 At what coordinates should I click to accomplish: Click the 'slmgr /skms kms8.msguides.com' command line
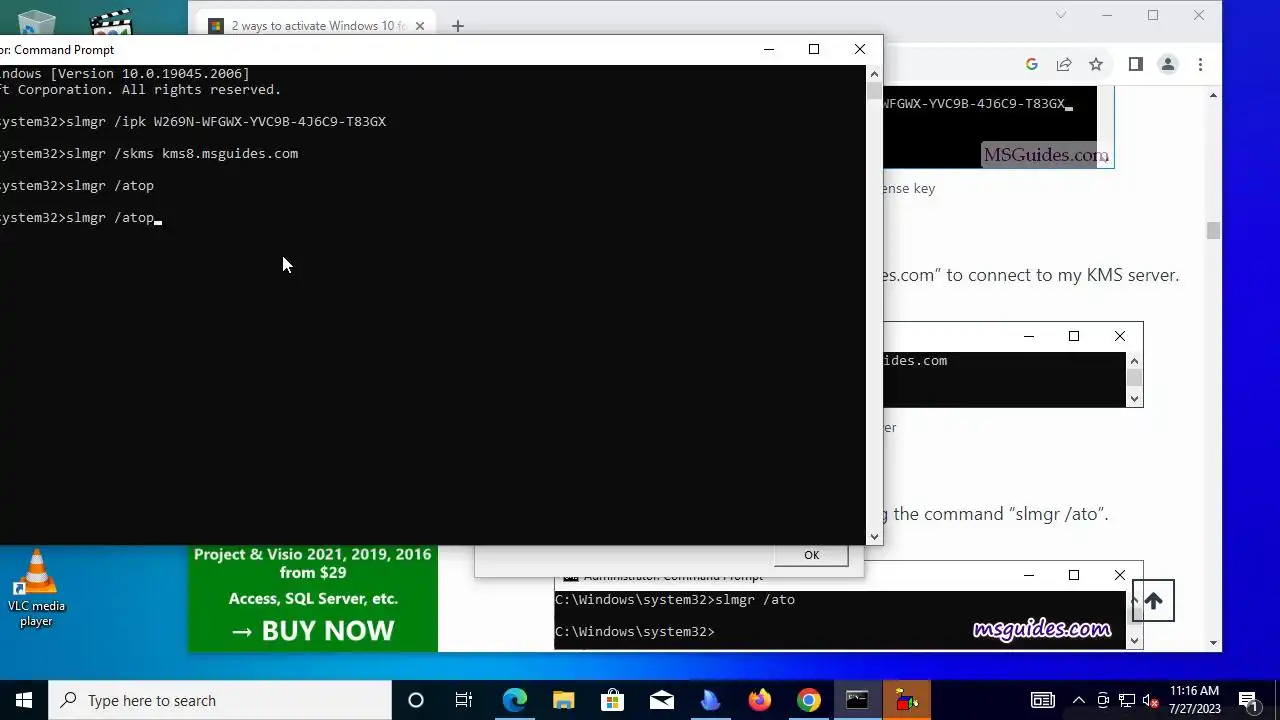pos(182,153)
